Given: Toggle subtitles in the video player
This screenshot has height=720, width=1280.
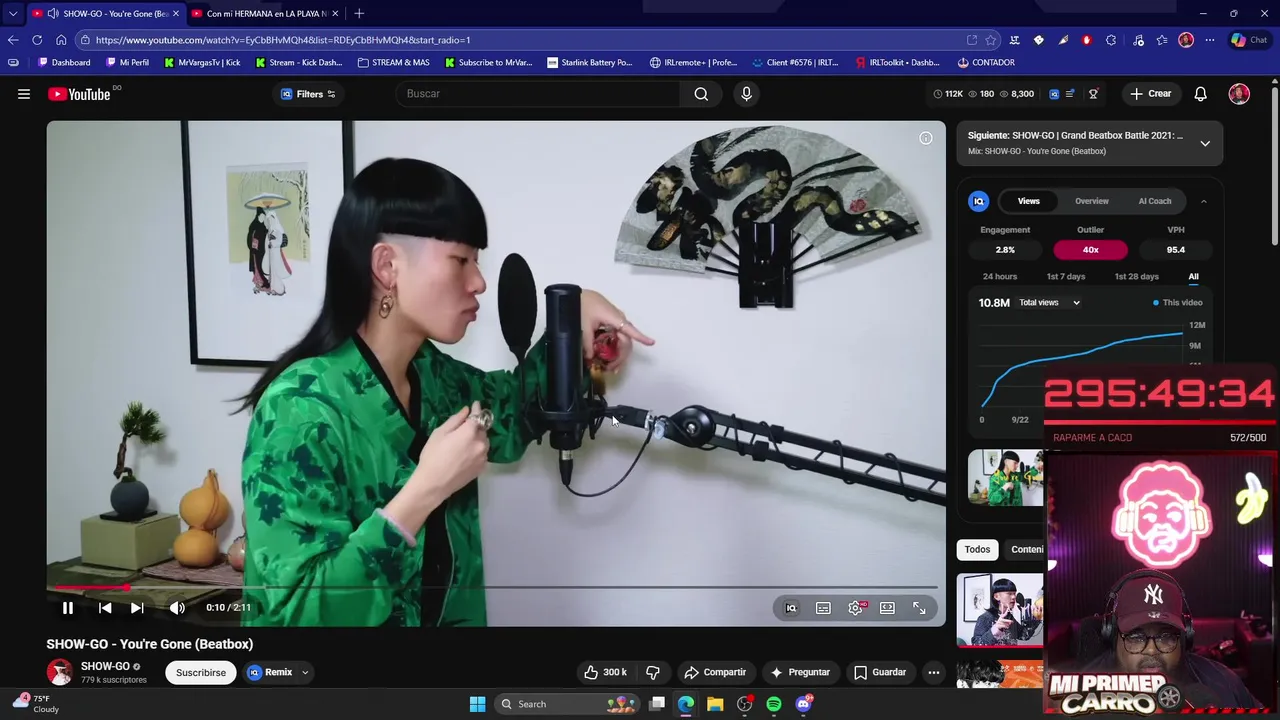Looking at the screenshot, I should click(x=823, y=608).
